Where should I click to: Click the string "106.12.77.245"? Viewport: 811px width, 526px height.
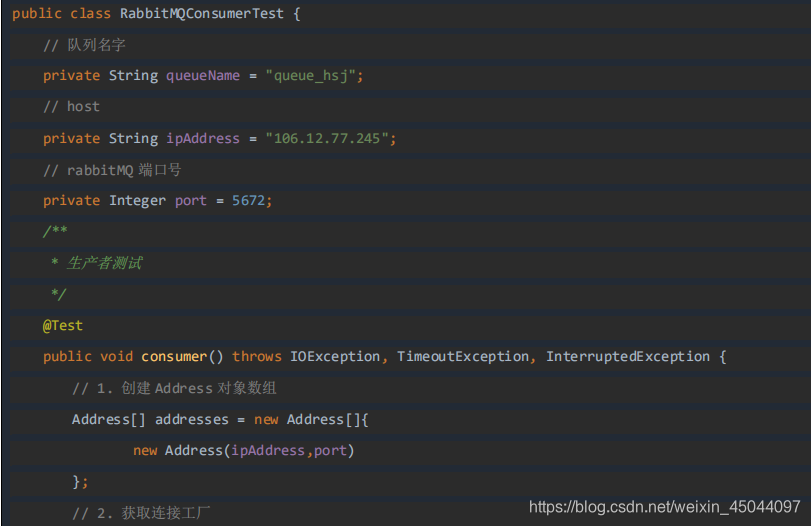(x=327, y=139)
